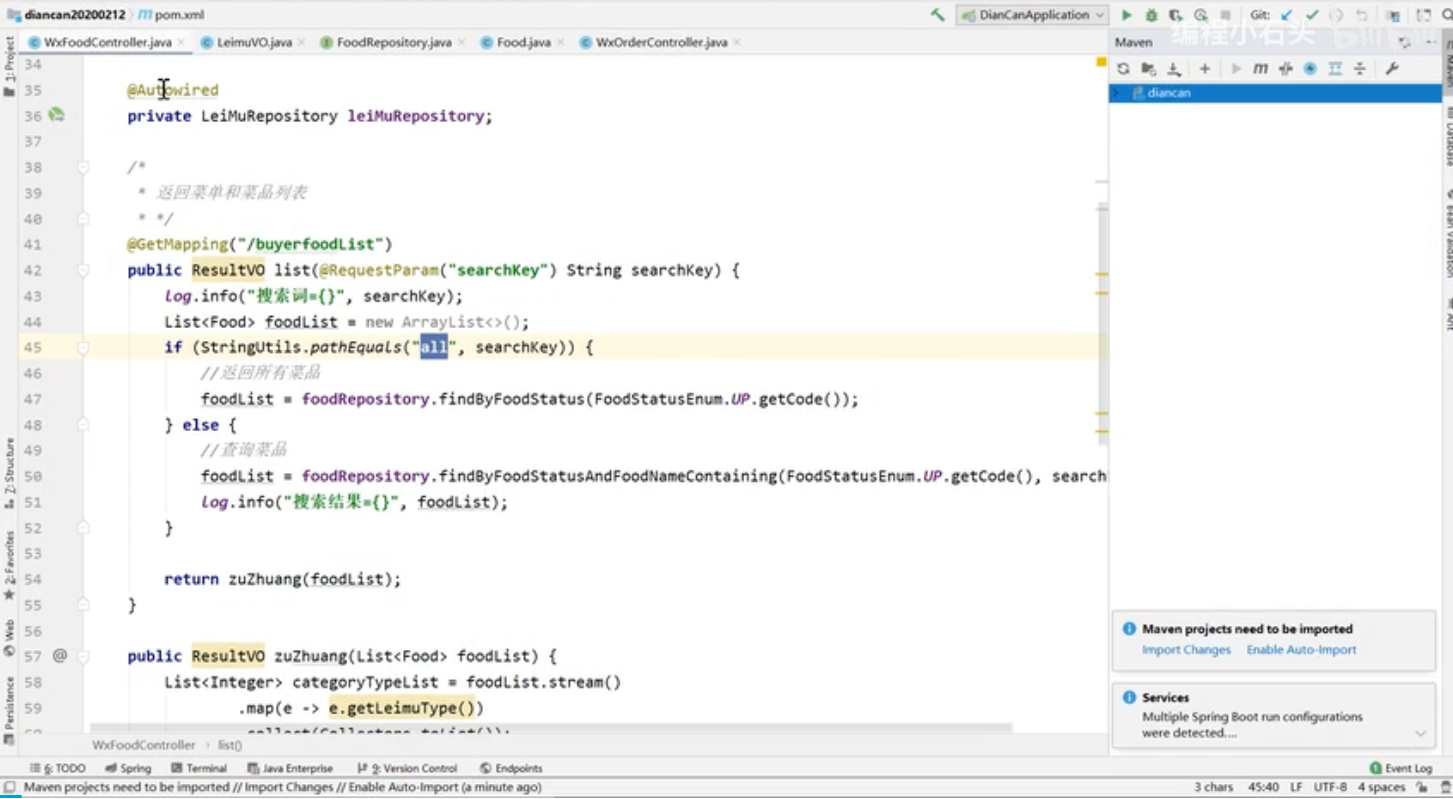Open the Spring tool window
Image resolution: width=1453 pixels, height=799 pixels.
click(128, 768)
